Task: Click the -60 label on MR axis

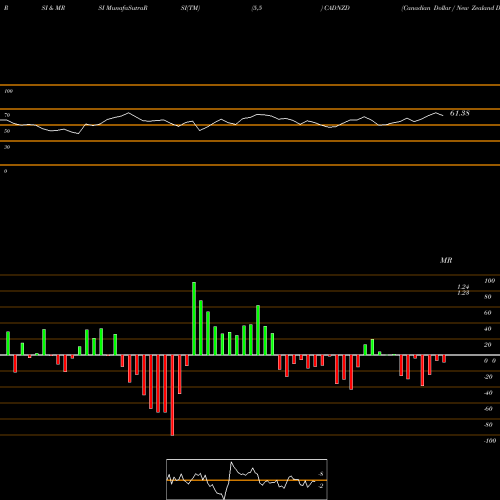Action: [x=488, y=409]
